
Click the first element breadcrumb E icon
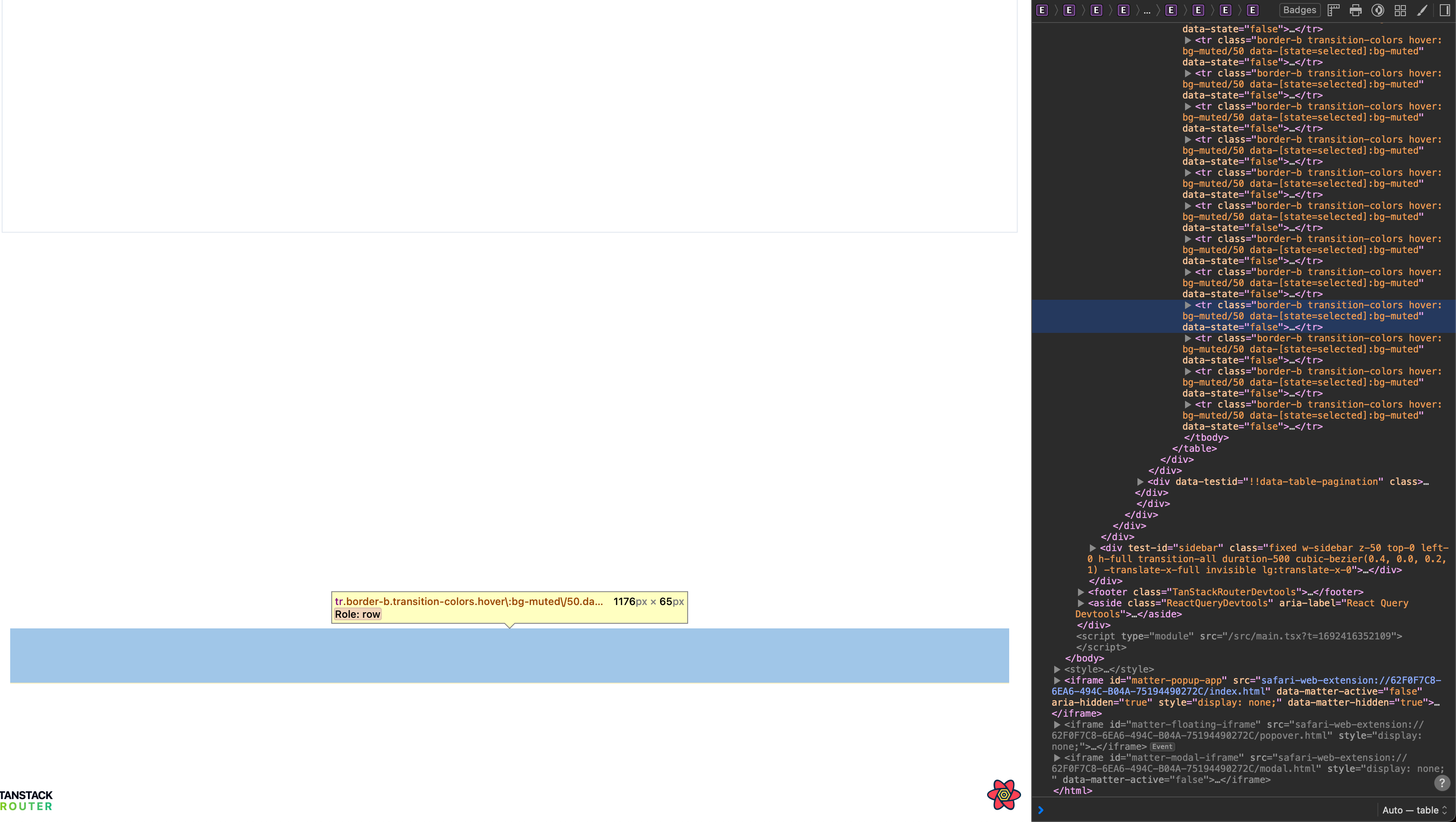[1042, 10]
